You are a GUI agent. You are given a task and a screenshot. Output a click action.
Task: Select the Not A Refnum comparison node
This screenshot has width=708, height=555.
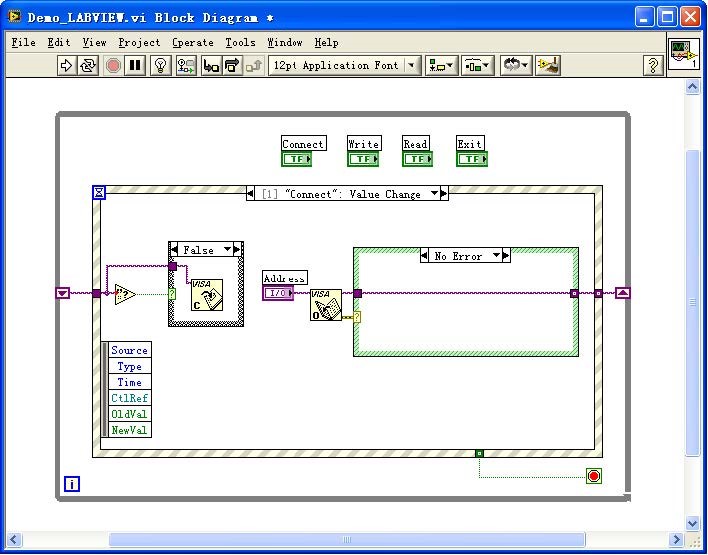[125, 294]
